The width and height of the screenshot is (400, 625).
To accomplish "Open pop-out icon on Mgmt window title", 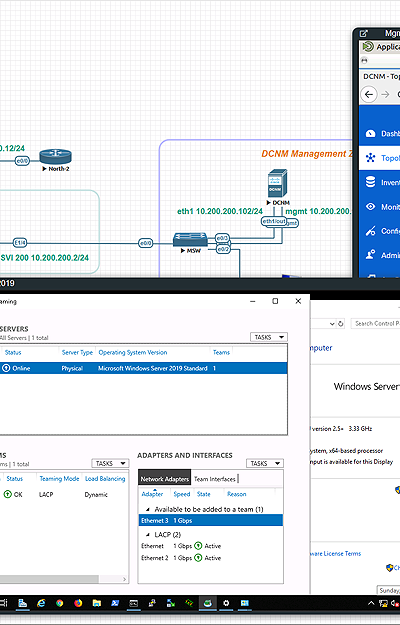I will click(363, 33).
